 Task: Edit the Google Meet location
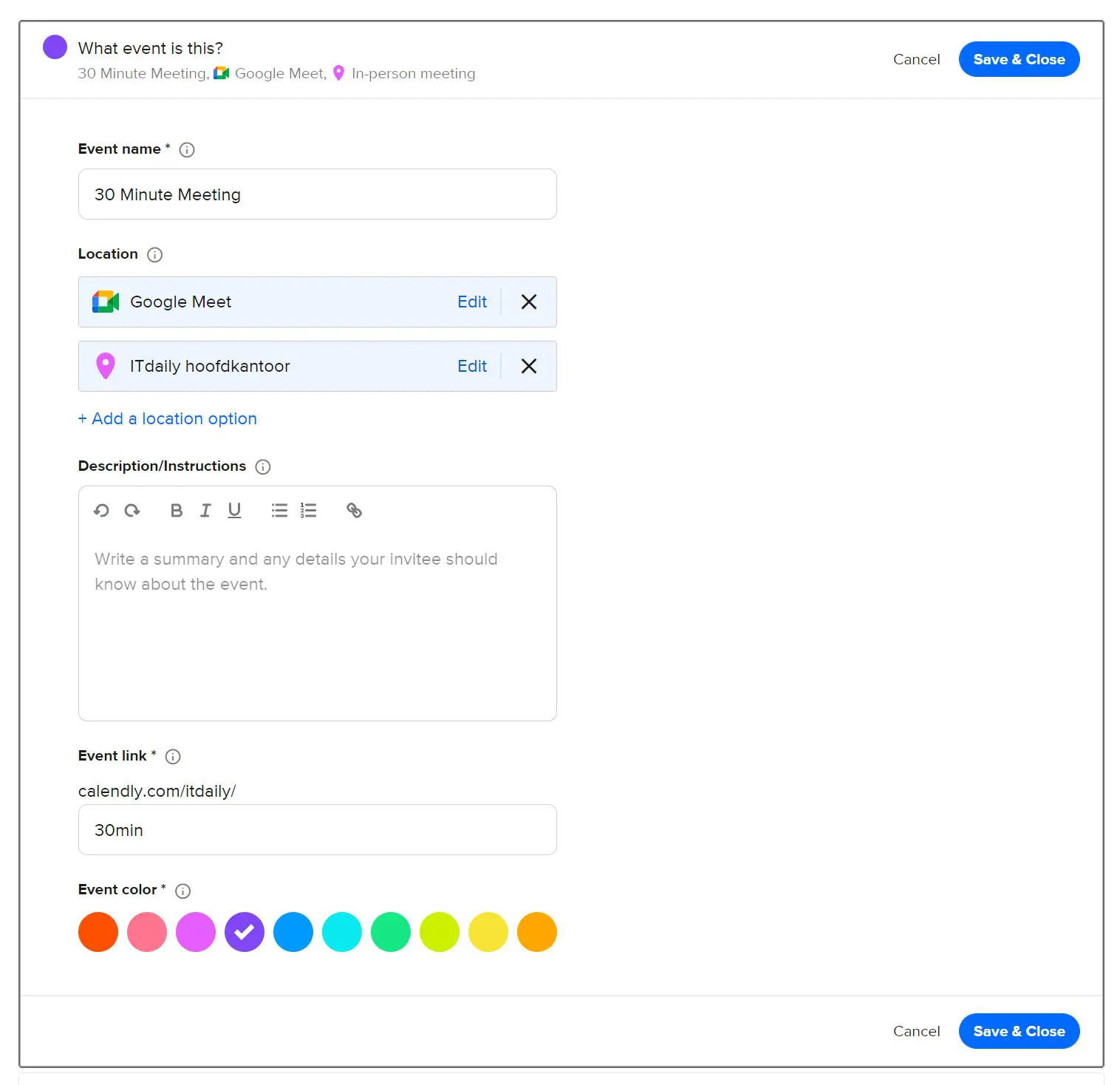[x=472, y=302]
